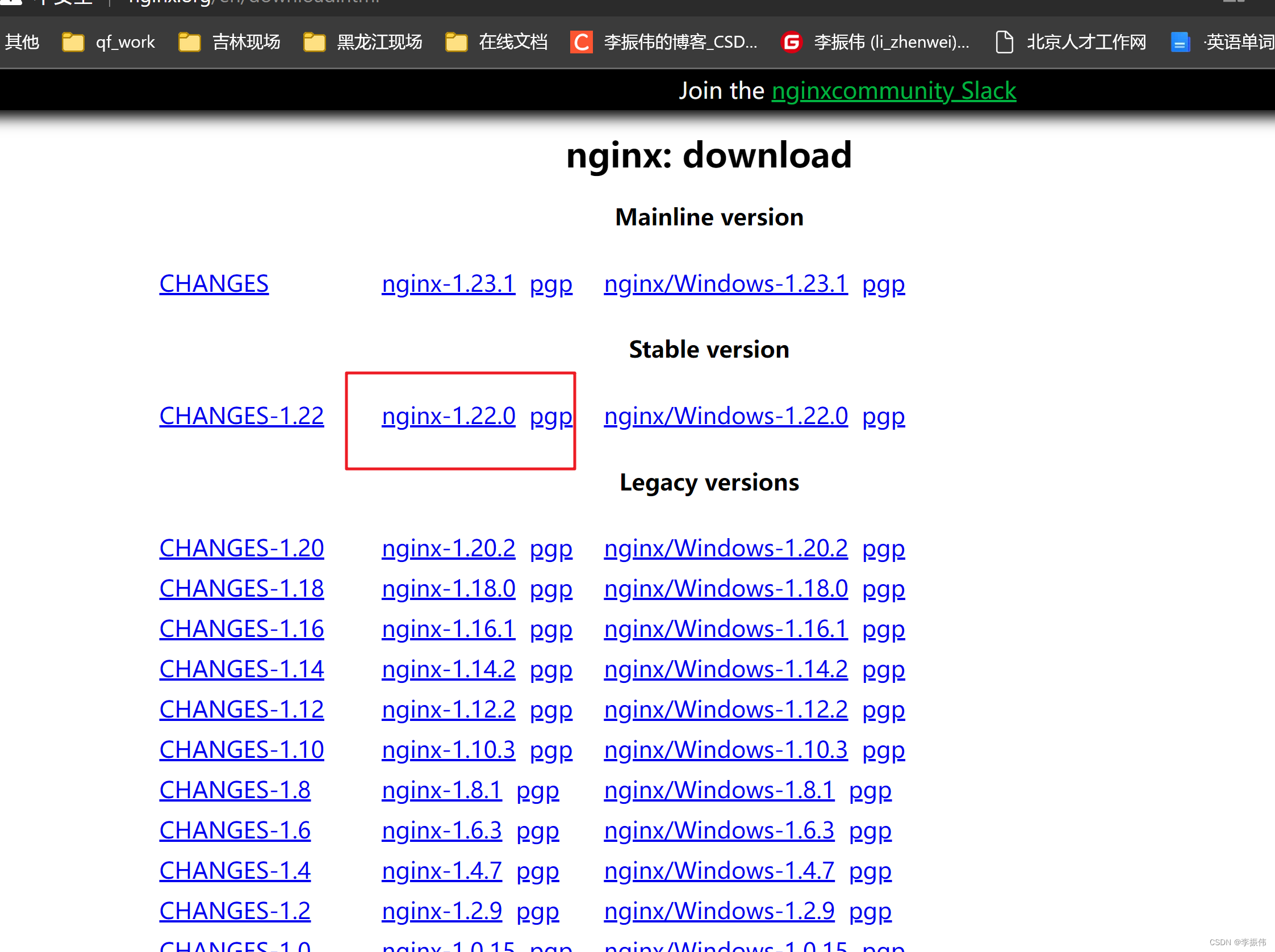This screenshot has width=1275, height=952.
Task: Open pgp signature for nginx-1.14.2
Action: pos(551,671)
